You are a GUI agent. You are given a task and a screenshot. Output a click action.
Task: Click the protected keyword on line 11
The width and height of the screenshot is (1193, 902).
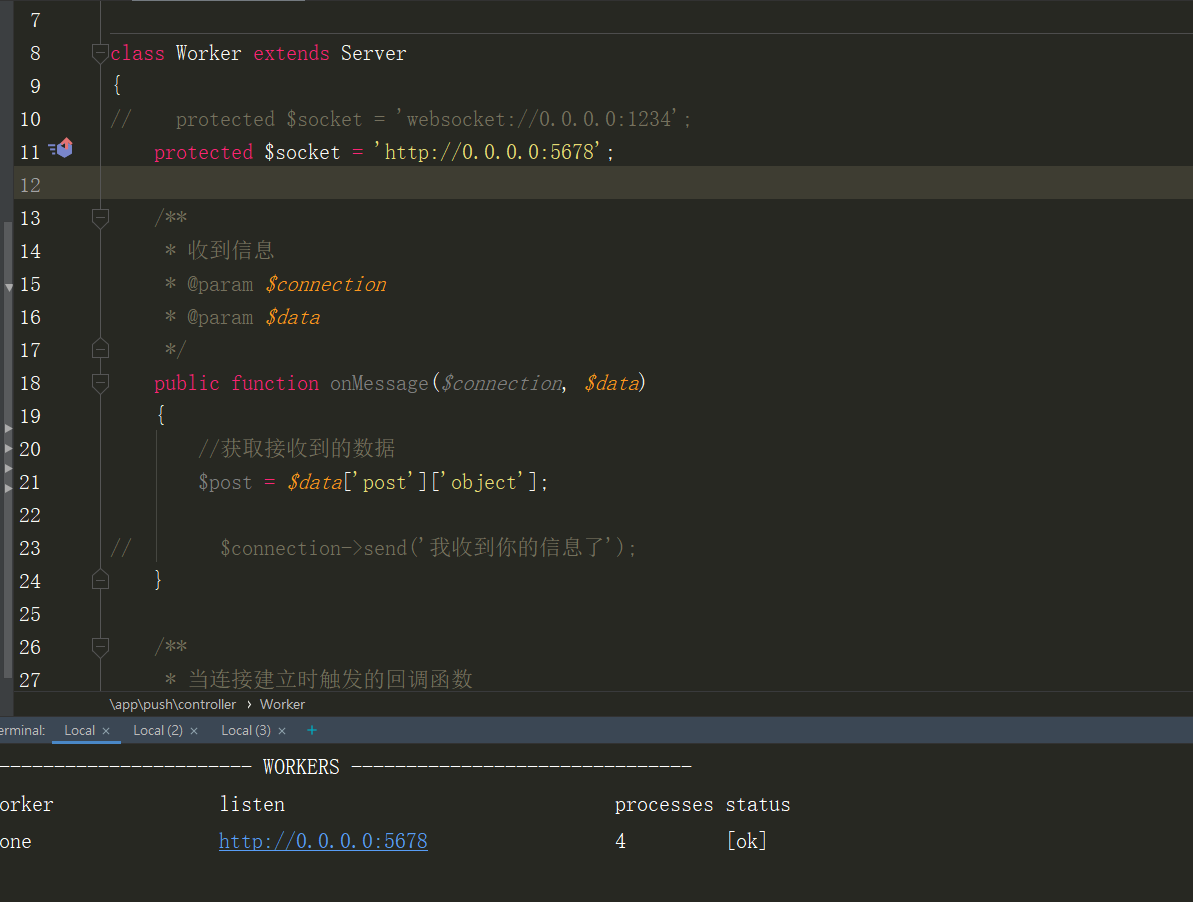tap(203, 152)
